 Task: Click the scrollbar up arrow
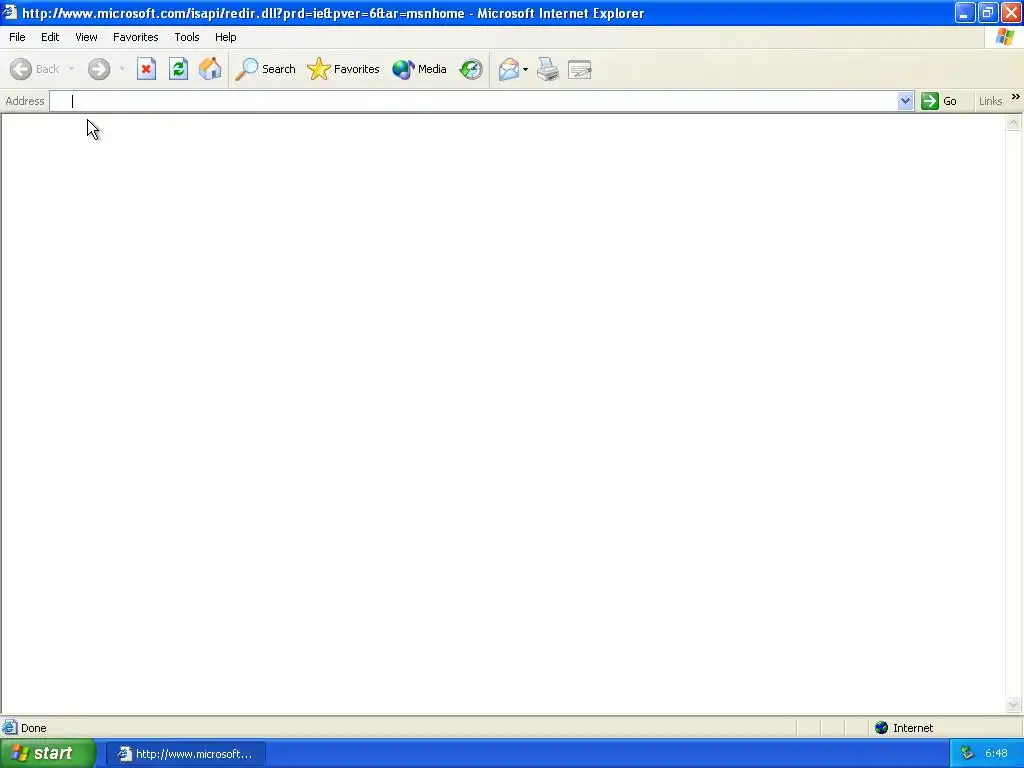(x=1014, y=123)
